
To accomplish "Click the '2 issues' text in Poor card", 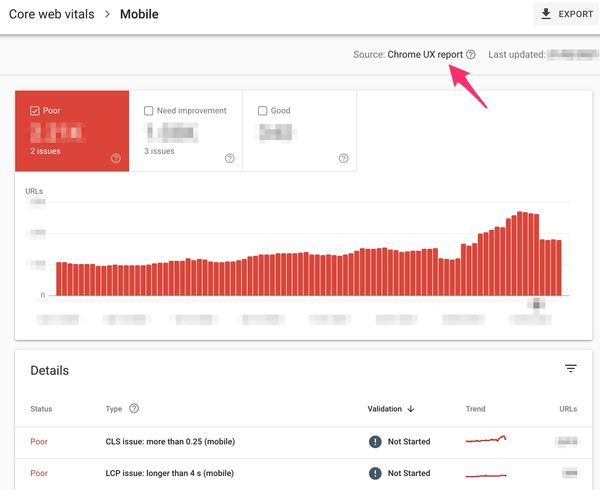I will click(46, 151).
